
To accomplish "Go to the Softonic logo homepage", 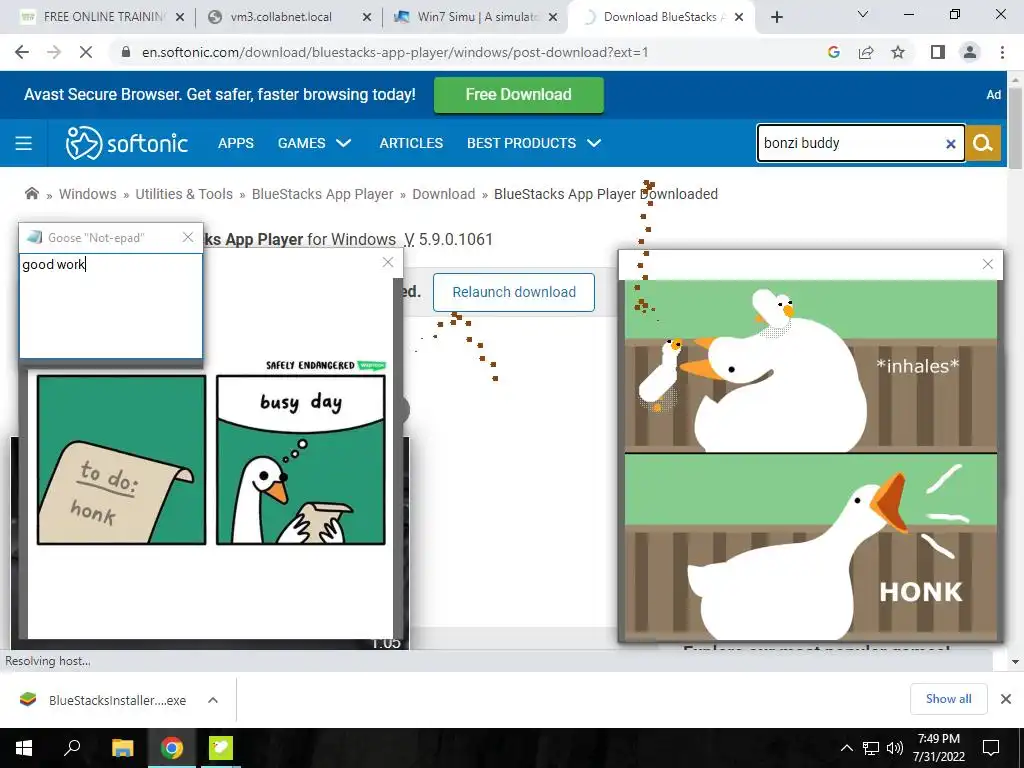I will point(127,143).
